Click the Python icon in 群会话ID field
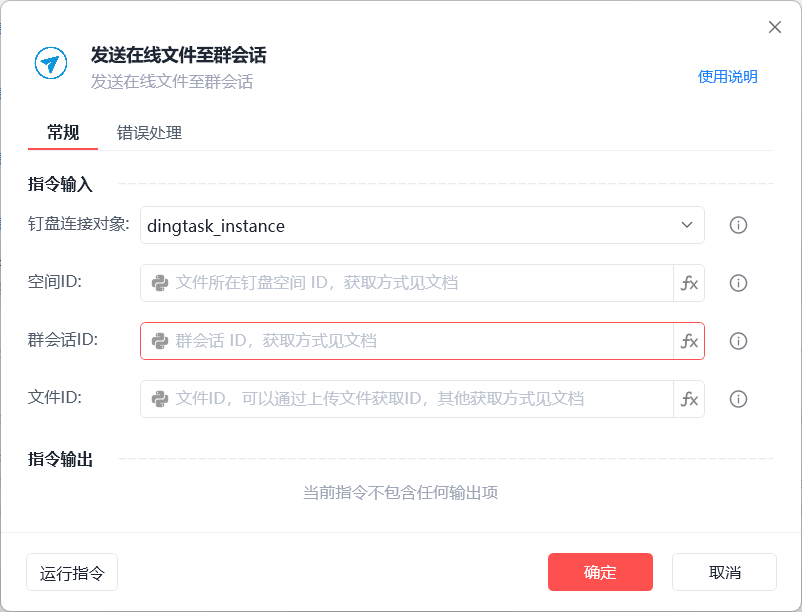Viewport: 802px width, 612px height. (x=160, y=341)
